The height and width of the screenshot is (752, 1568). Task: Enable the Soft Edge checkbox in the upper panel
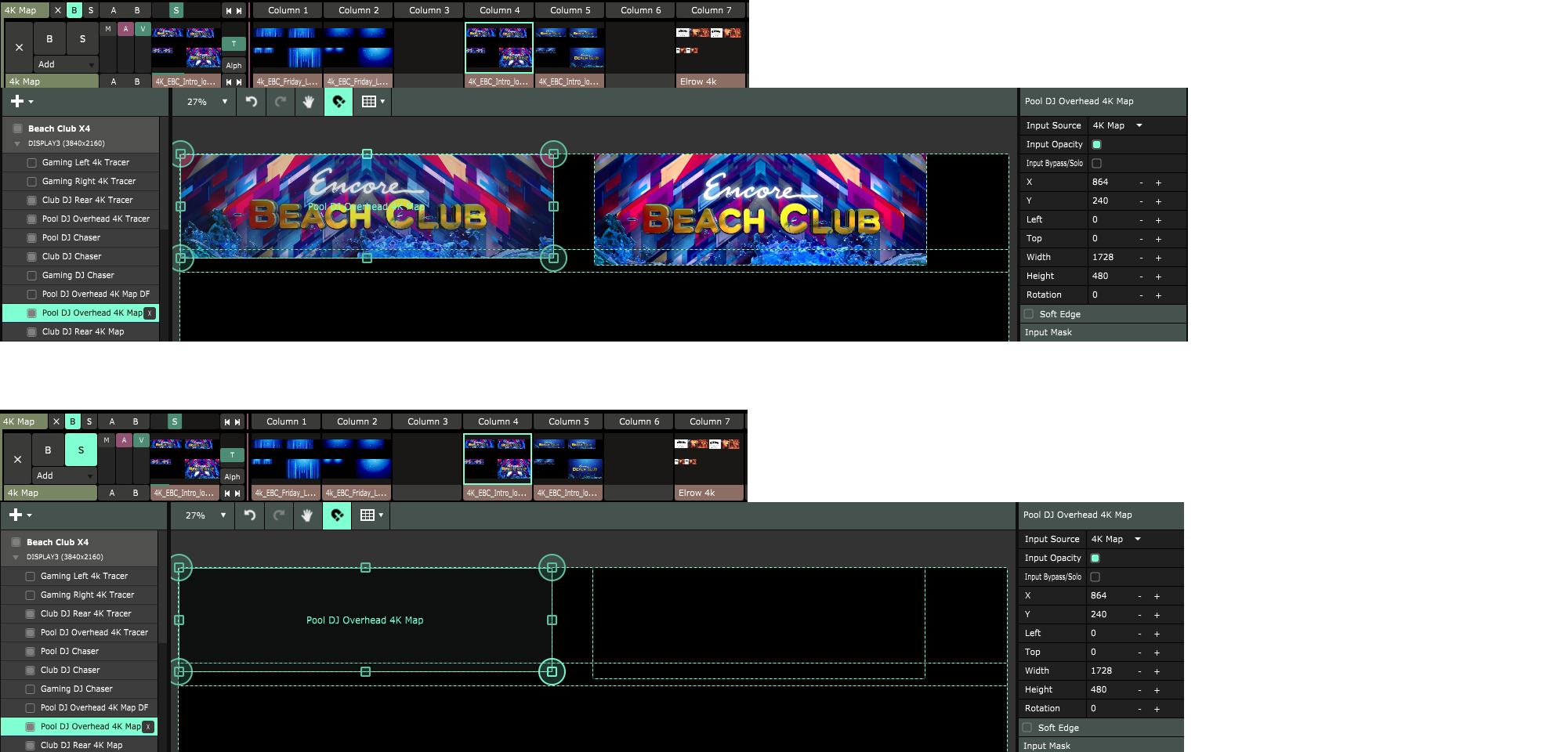[x=1029, y=314]
